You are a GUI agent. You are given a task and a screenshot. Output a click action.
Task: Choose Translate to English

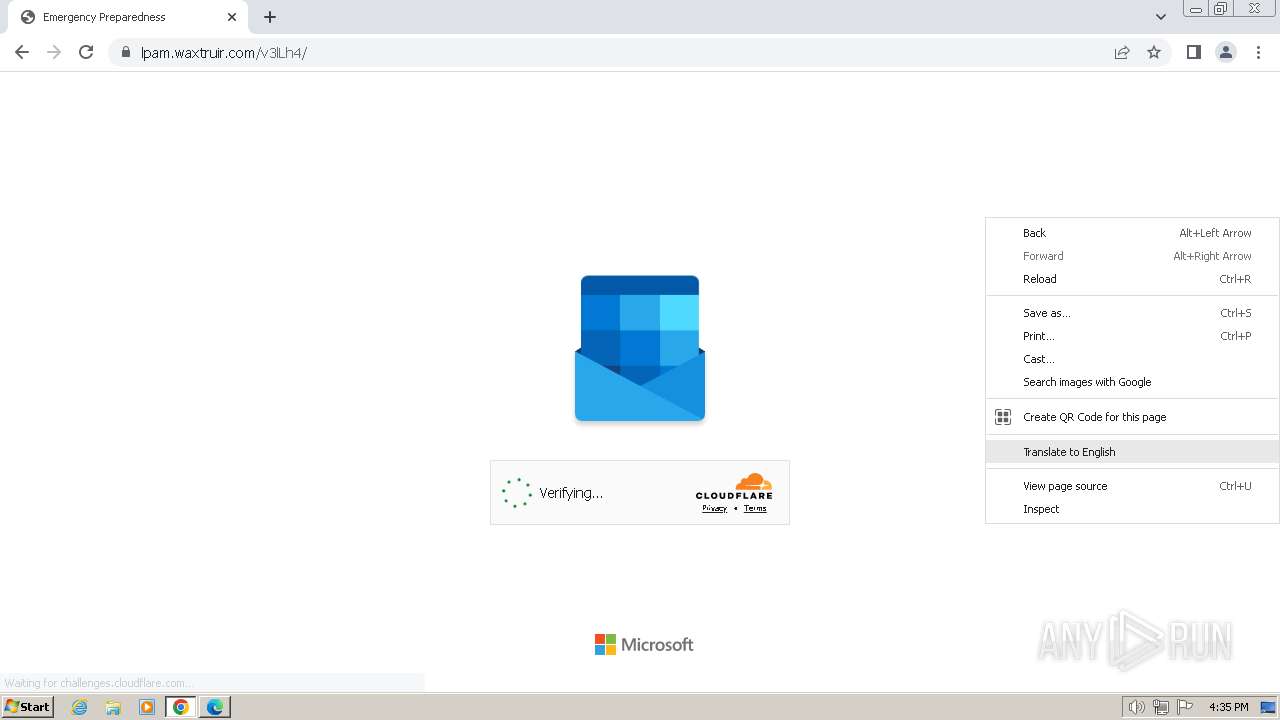tap(1132, 452)
